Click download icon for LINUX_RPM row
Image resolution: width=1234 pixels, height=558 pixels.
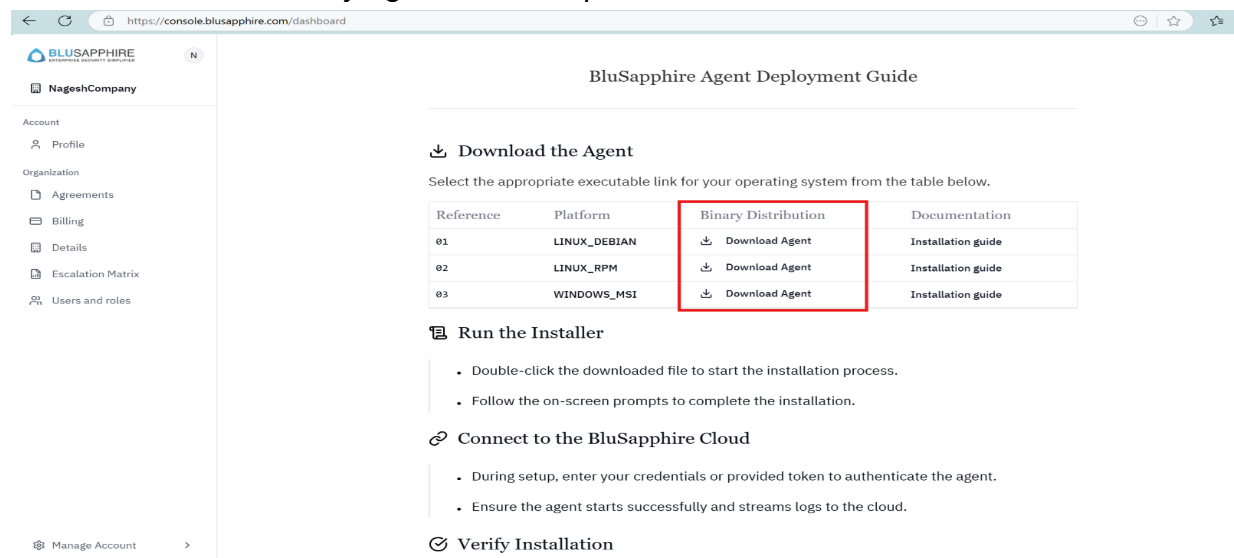click(707, 267)
